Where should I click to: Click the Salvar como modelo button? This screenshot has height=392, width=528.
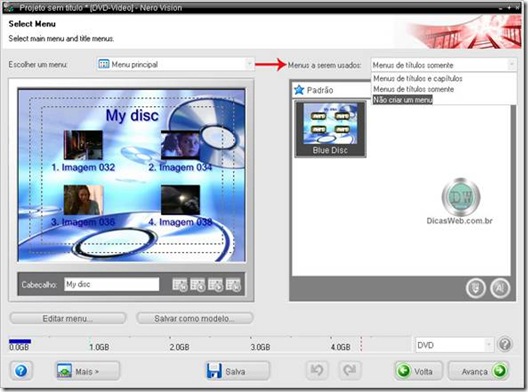pos(195,318)
